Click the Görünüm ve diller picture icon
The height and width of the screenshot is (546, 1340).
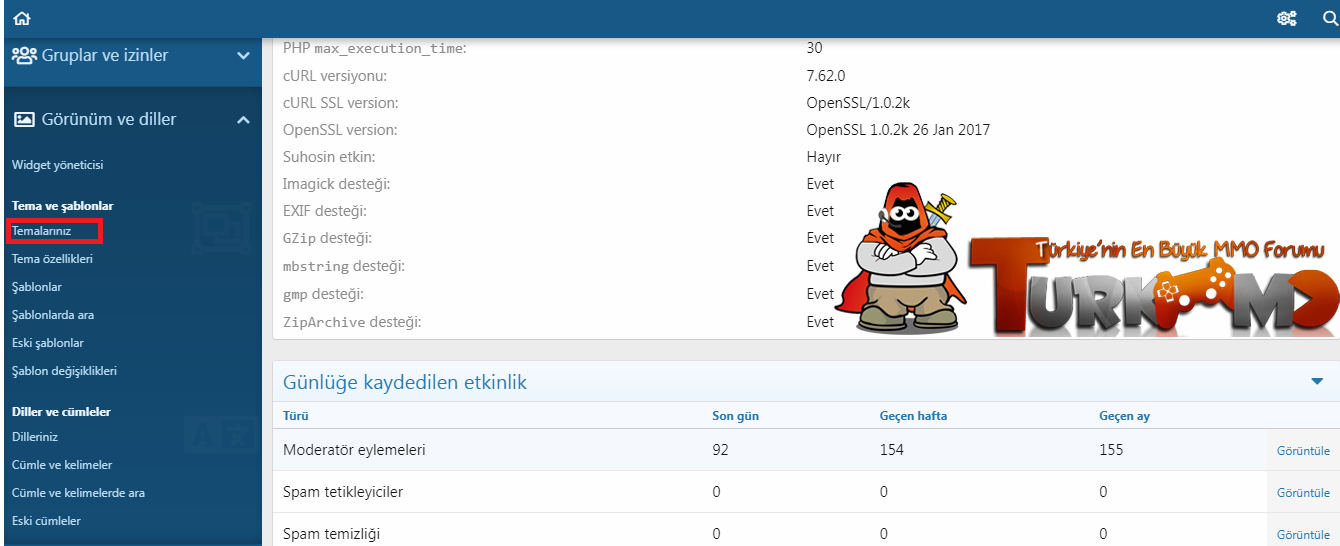pos(24,119)
